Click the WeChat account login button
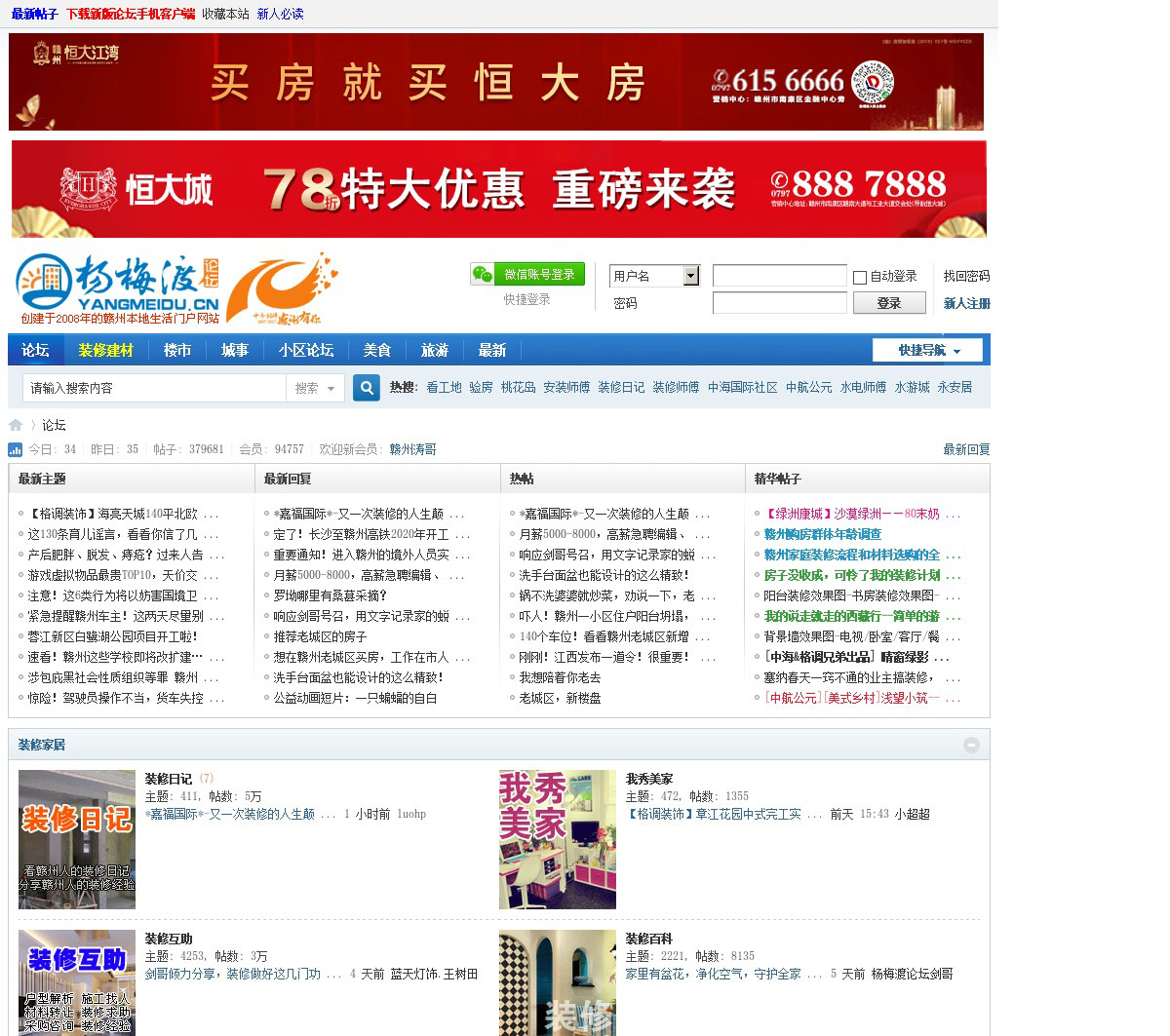This screenshot has height=1036, width=1170. (x=527, y=275)
